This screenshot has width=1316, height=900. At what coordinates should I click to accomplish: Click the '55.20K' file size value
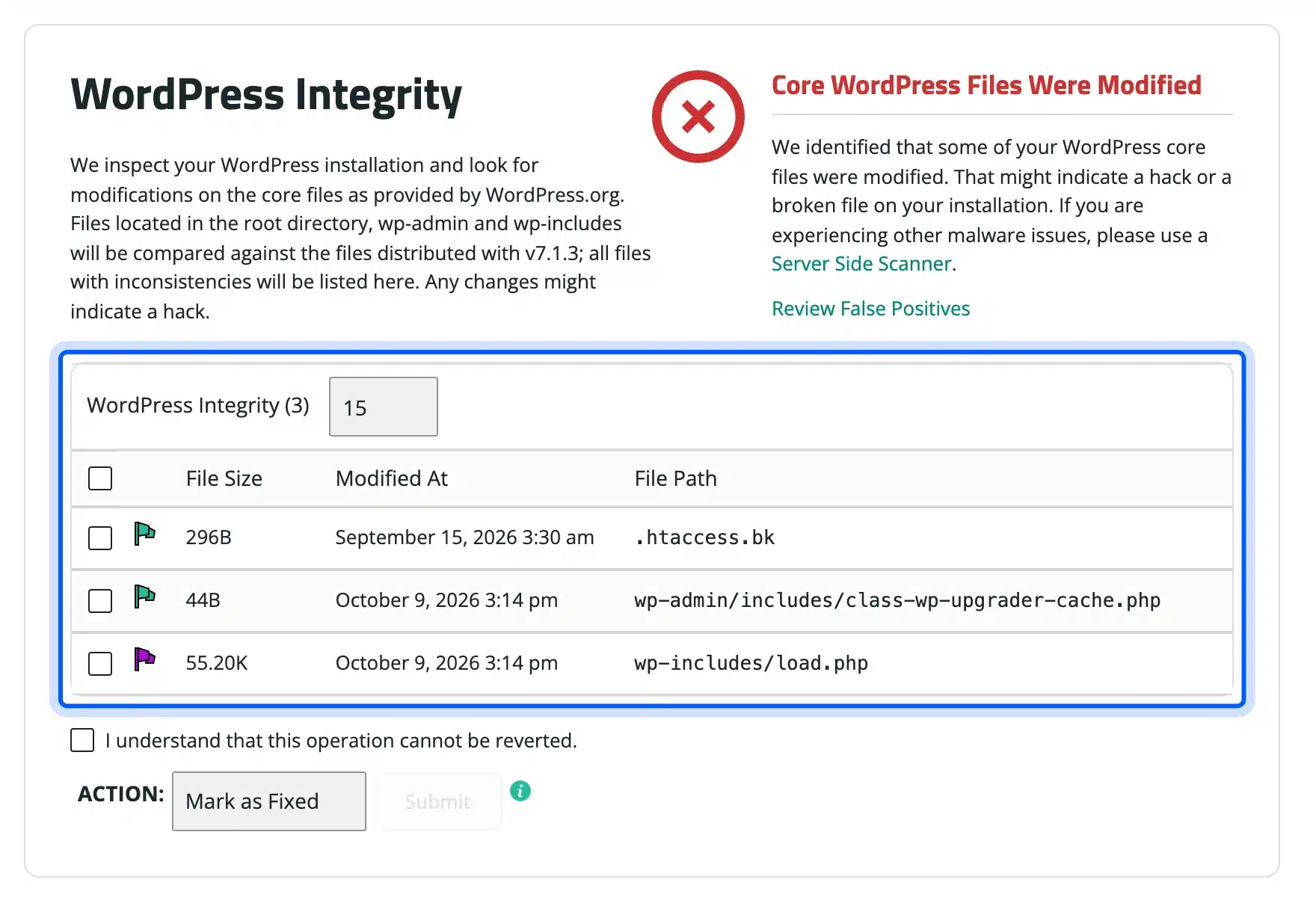[x=217, y=663]
